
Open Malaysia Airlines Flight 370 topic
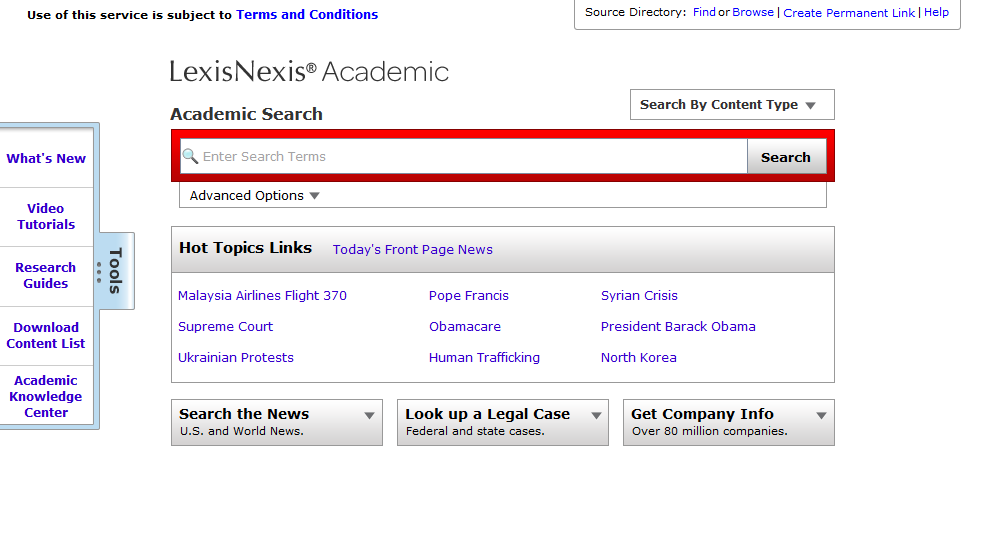pyautogui.click(x=262, y=296)
